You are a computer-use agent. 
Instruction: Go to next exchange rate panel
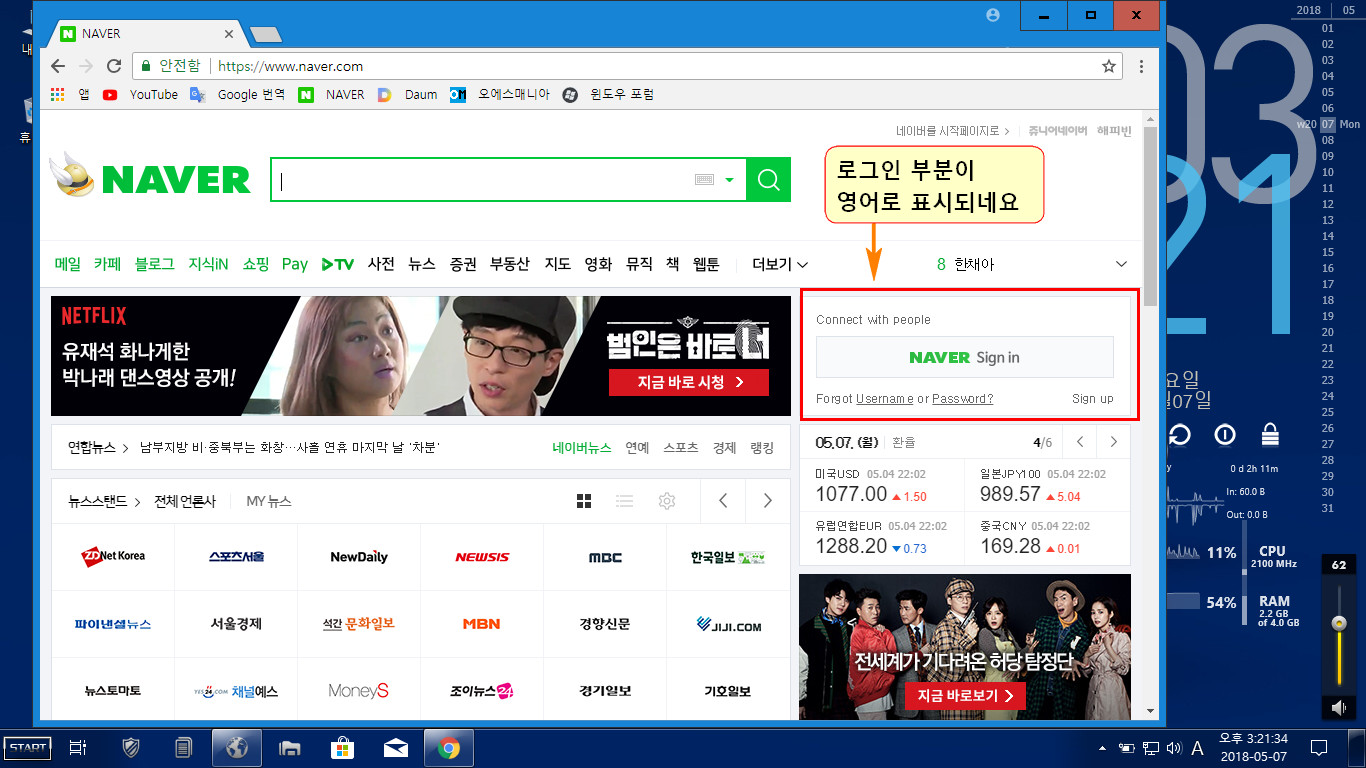pyautogui.click(x=1113, y=442)
